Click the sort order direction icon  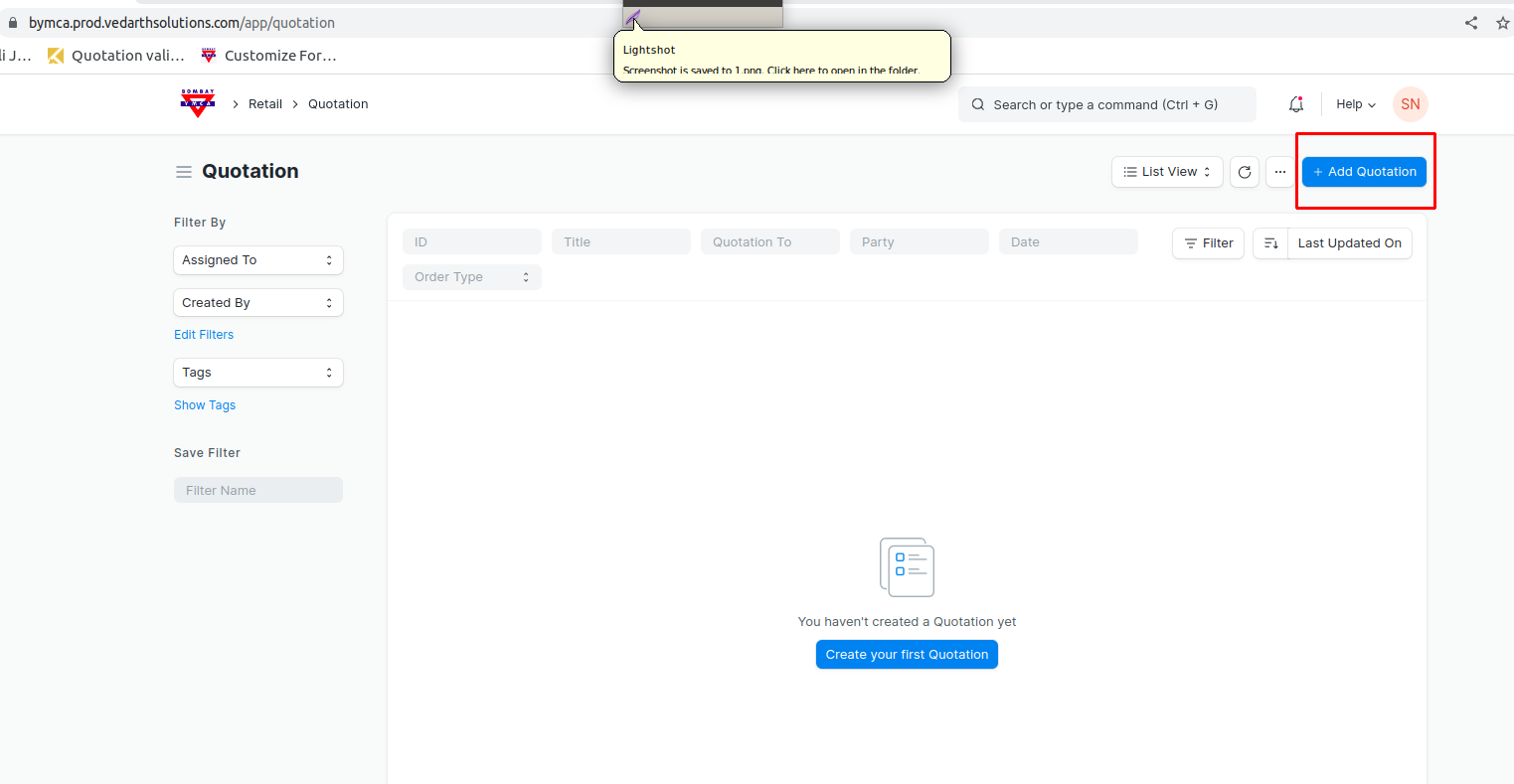[1270, 243]
